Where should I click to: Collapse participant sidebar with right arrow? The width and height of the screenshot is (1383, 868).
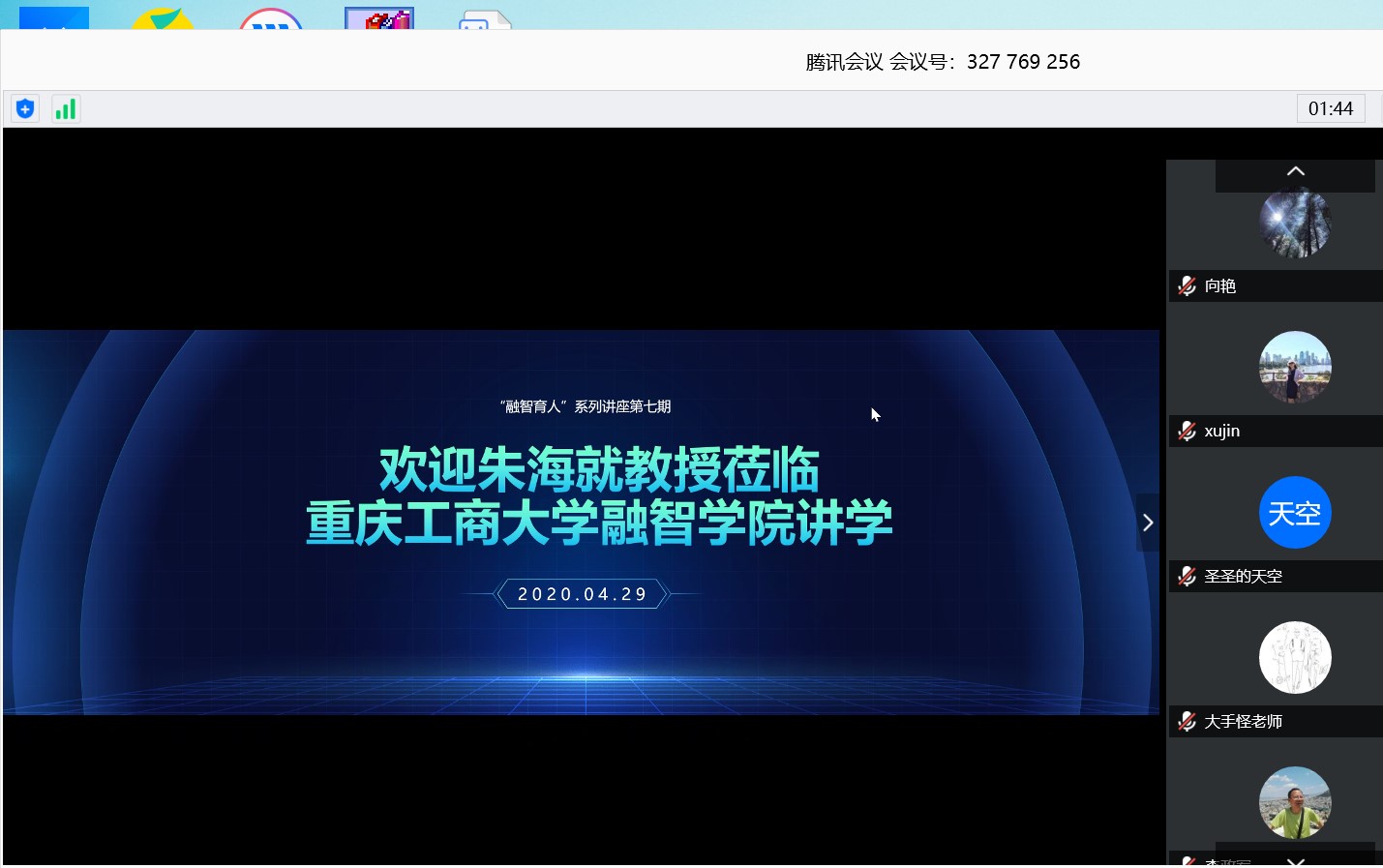(x=1148, y=523)
